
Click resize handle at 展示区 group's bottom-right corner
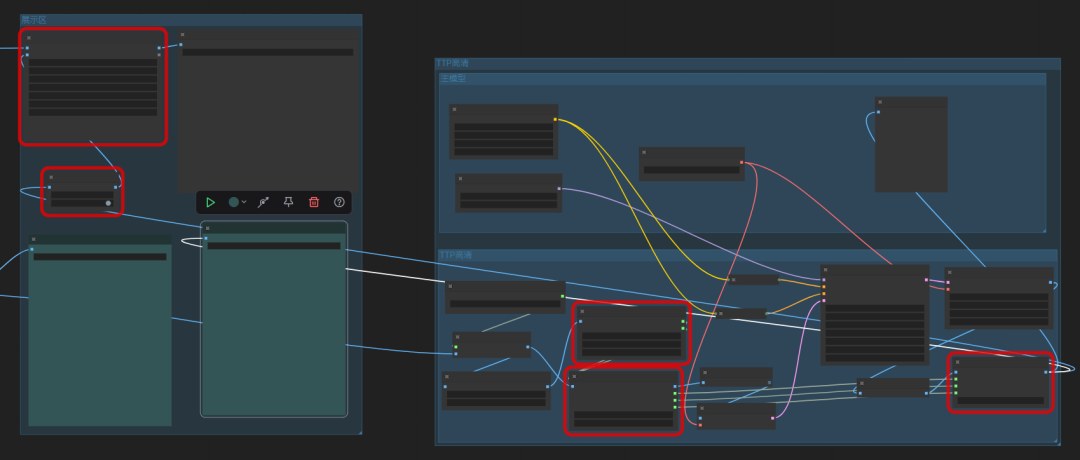pyautogui.click(x=358, y=431)
